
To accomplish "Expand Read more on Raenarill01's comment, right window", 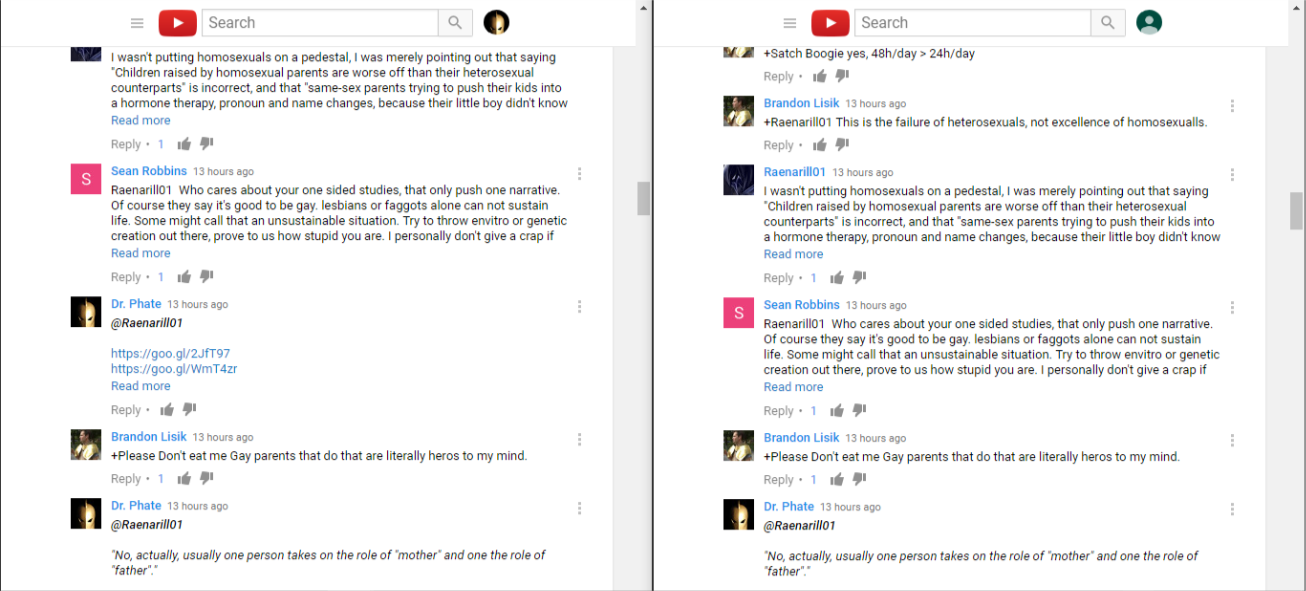I will 794,254.
